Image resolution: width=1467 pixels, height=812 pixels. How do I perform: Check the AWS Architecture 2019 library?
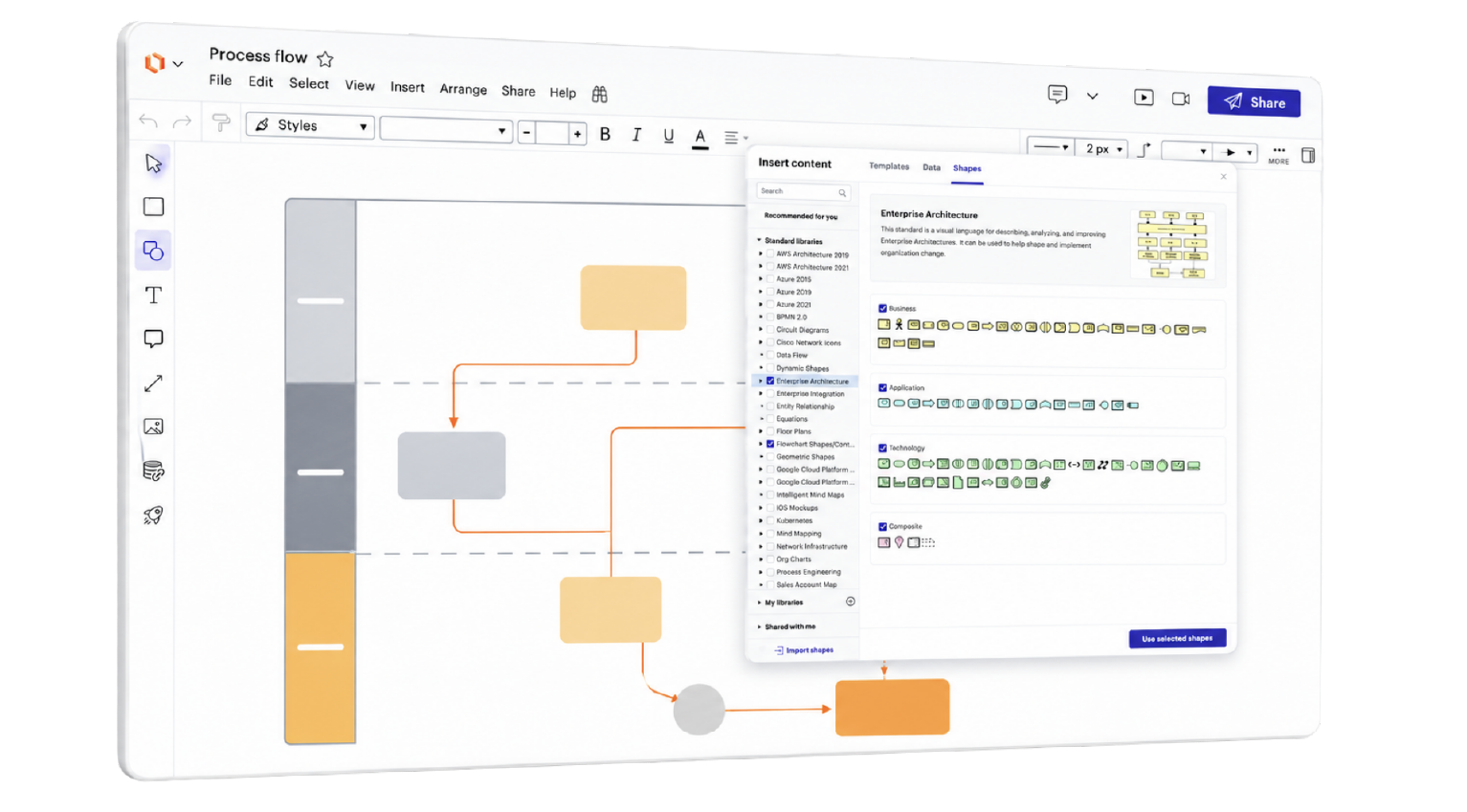[770, 254]
